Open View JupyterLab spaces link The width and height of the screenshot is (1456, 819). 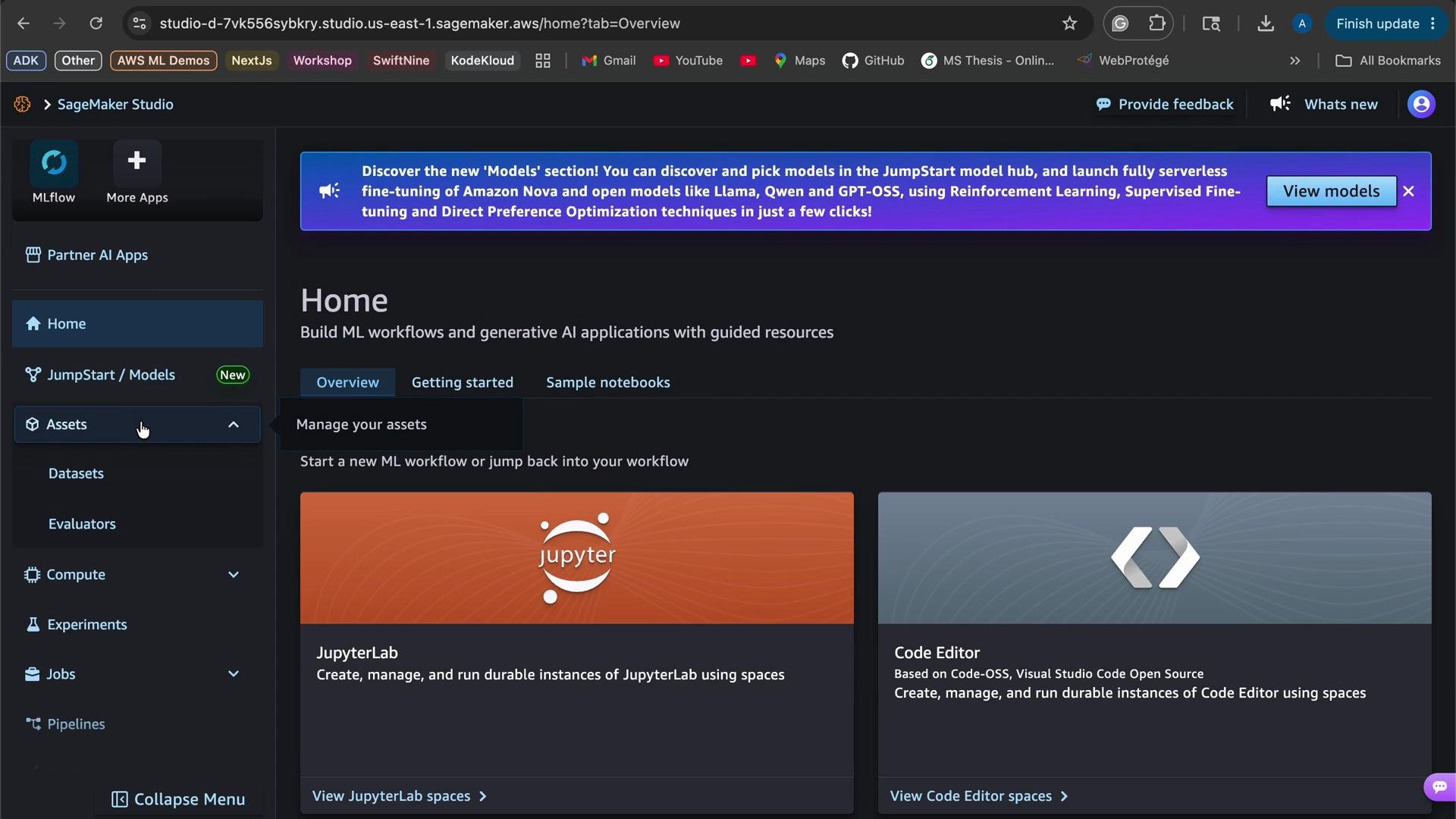400,796
